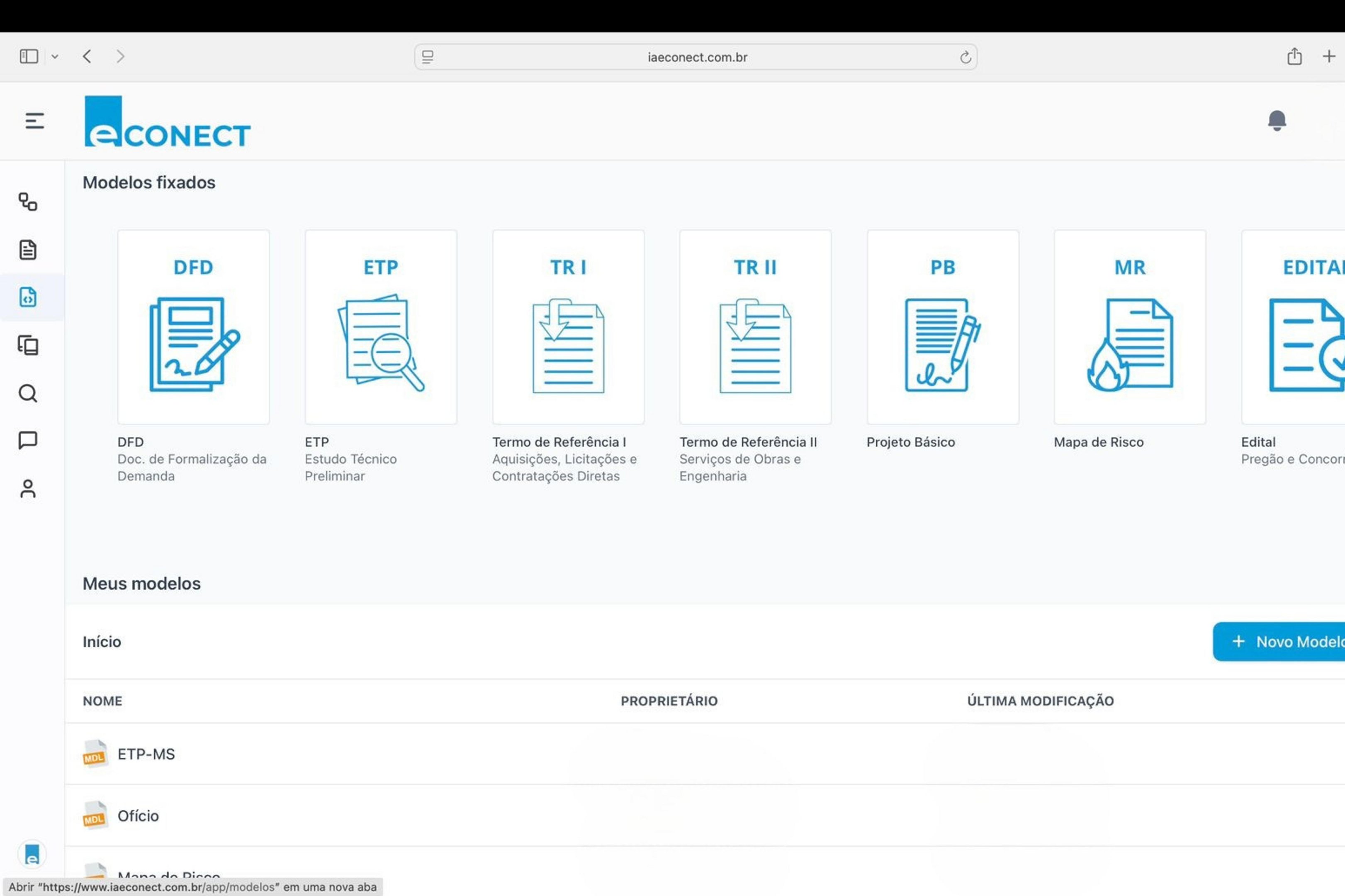Open the documents icon in left sidebar

click(x=28, y=250)
